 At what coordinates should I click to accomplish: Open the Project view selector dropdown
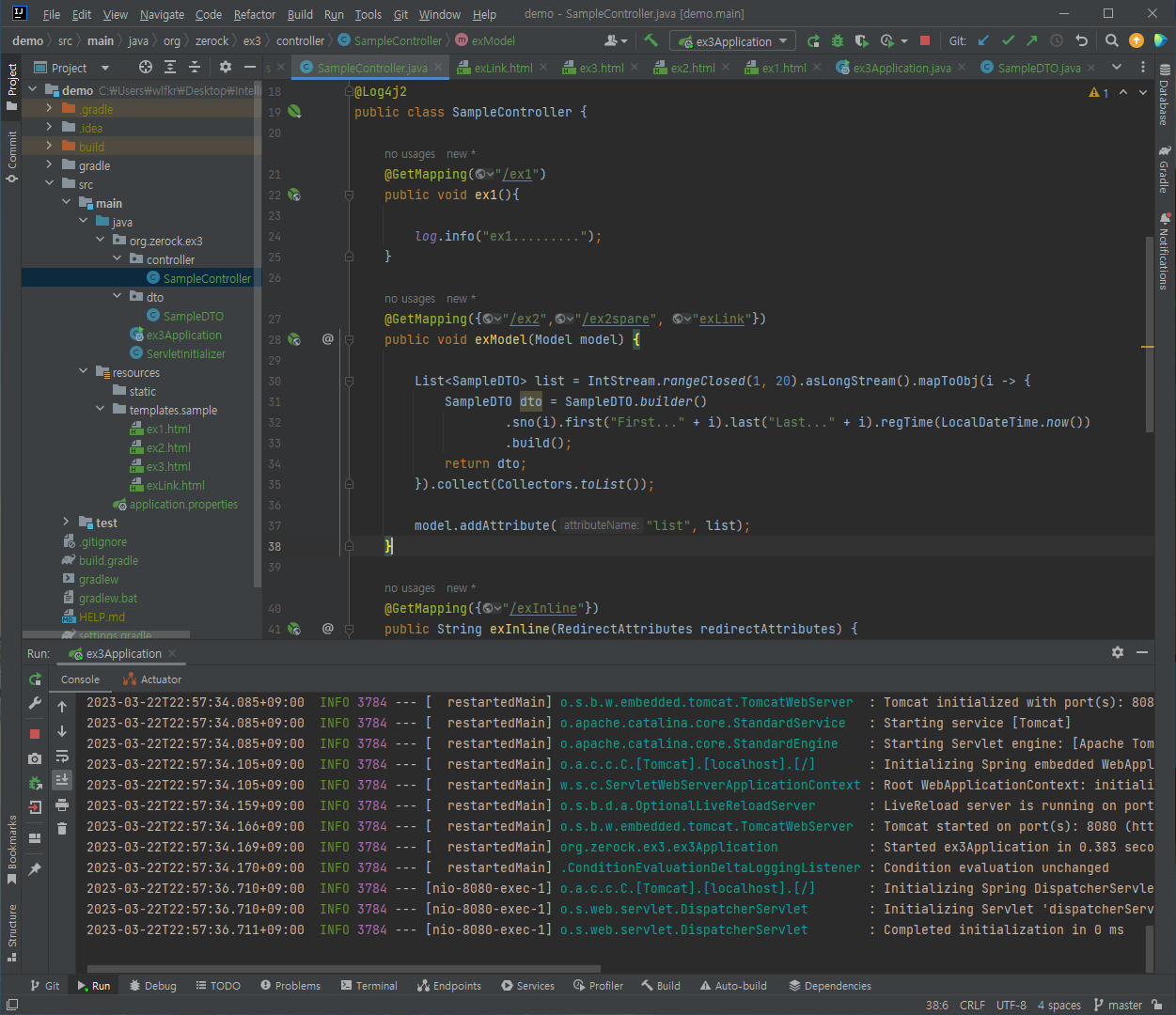[71, 68]
